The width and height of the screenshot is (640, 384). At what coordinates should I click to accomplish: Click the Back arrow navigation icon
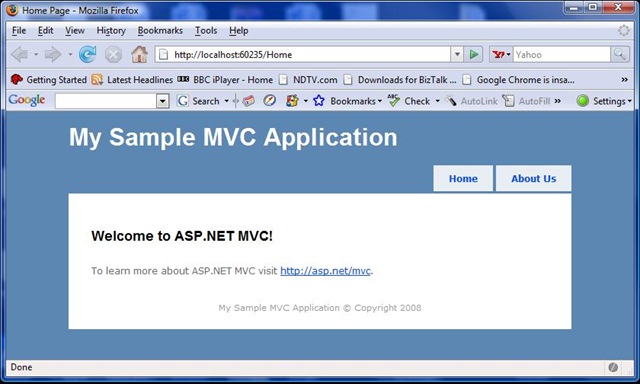[x=19, y=54]
